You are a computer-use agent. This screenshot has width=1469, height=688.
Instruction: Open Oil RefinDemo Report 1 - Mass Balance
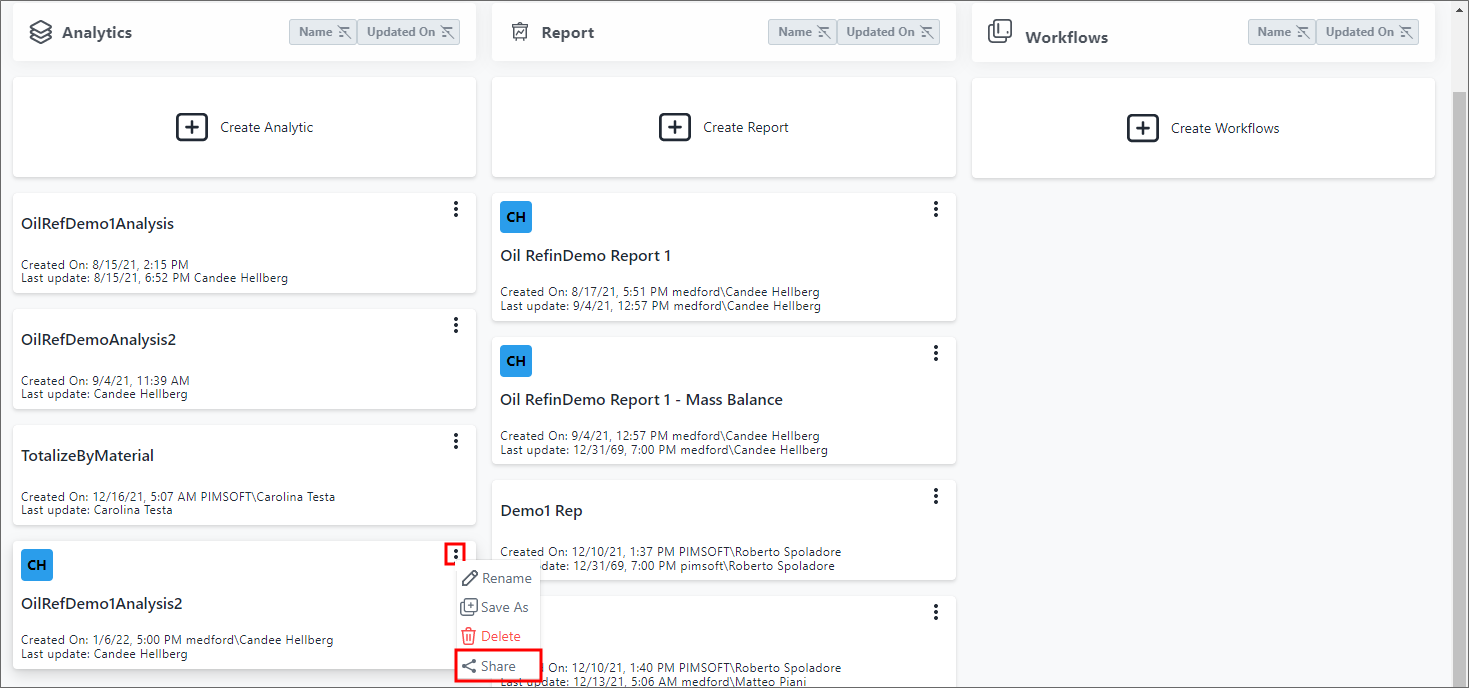tap(641, 400)
